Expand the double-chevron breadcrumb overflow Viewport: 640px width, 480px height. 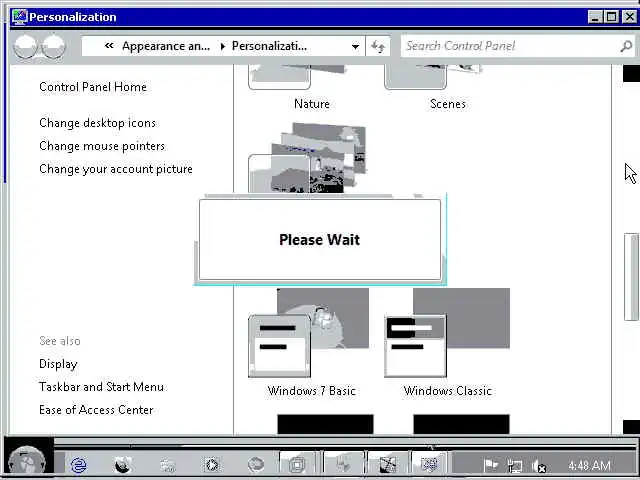coord(109,46)
